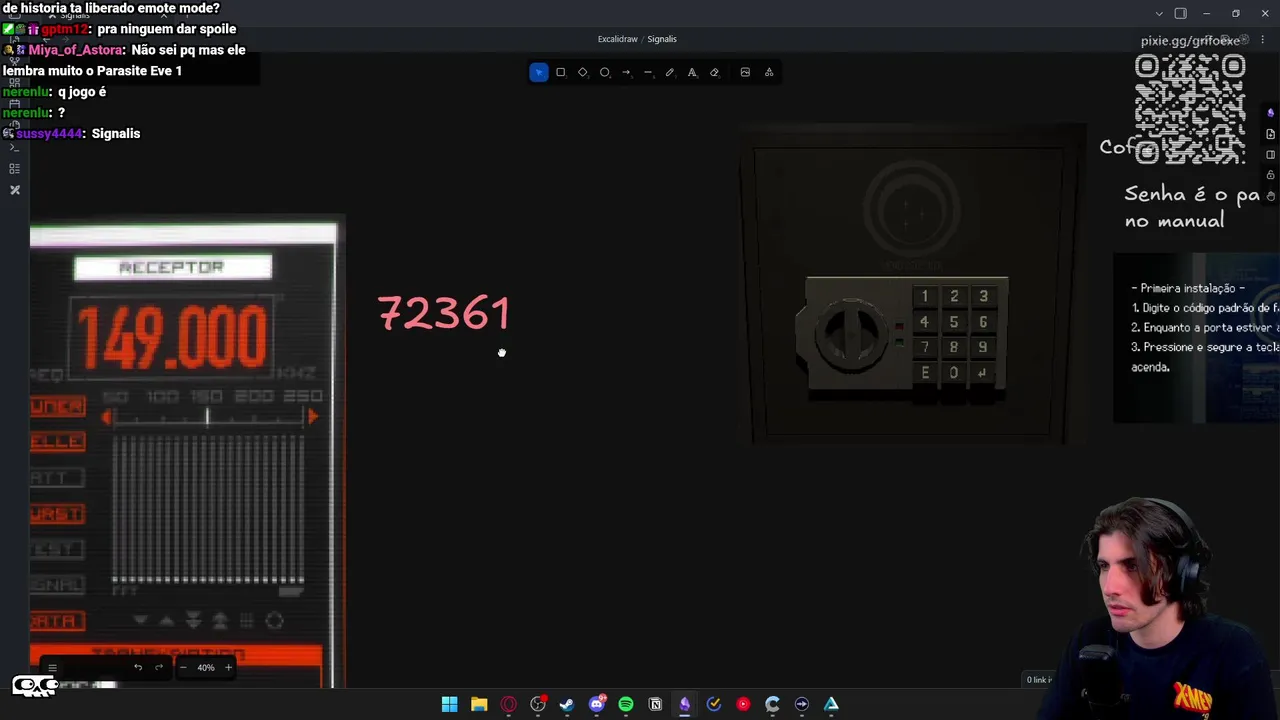Open Notion from the taskbar
Viewport: 1280px width, 720px height.
[655, 704]
